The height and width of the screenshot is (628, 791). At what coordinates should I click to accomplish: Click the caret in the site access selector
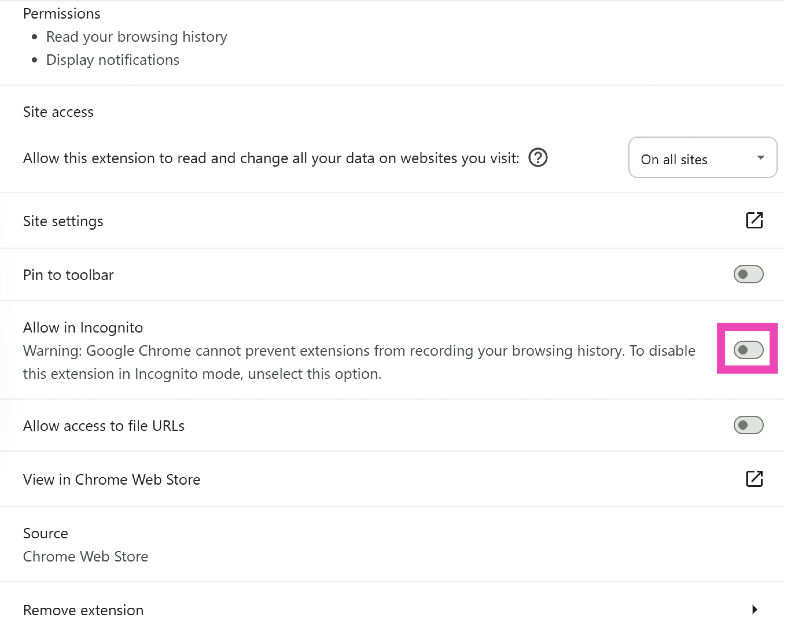(760, 158)
